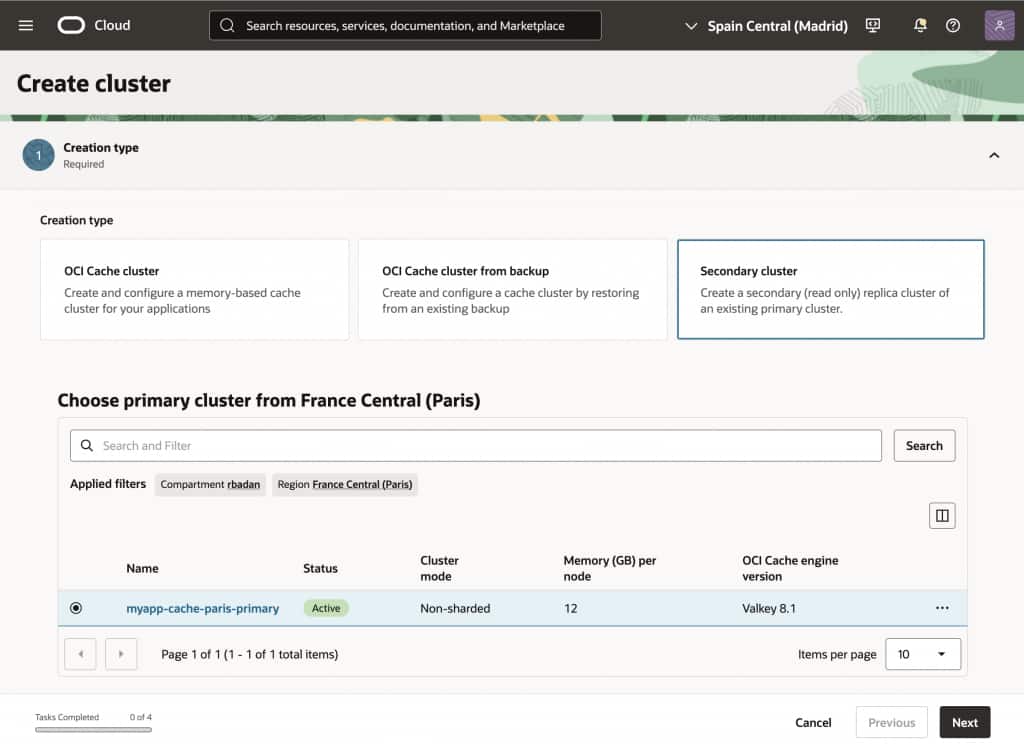Click step 1 Creation type indicator
This screenshot has height=749, width=1024.
click(x=39, y=155)
